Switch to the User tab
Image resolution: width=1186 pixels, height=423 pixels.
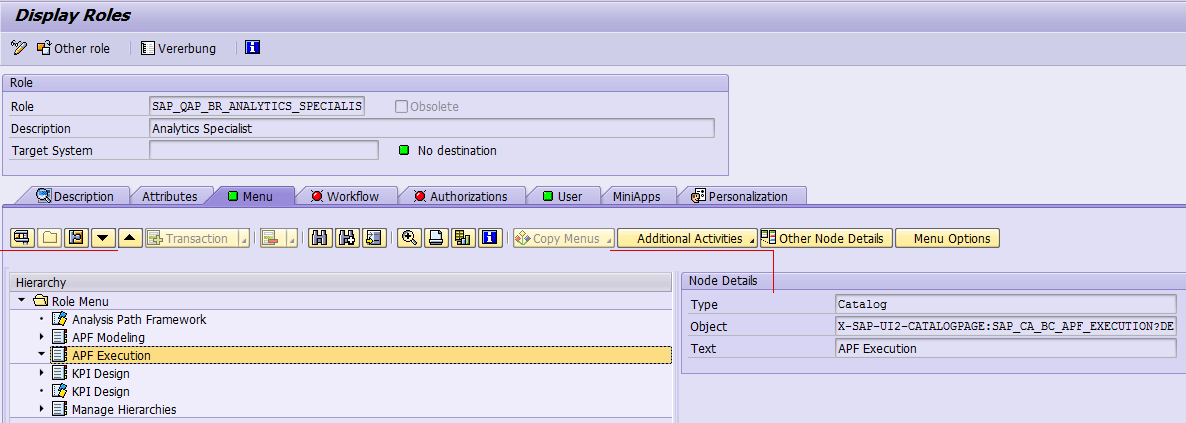coord(562,196)
